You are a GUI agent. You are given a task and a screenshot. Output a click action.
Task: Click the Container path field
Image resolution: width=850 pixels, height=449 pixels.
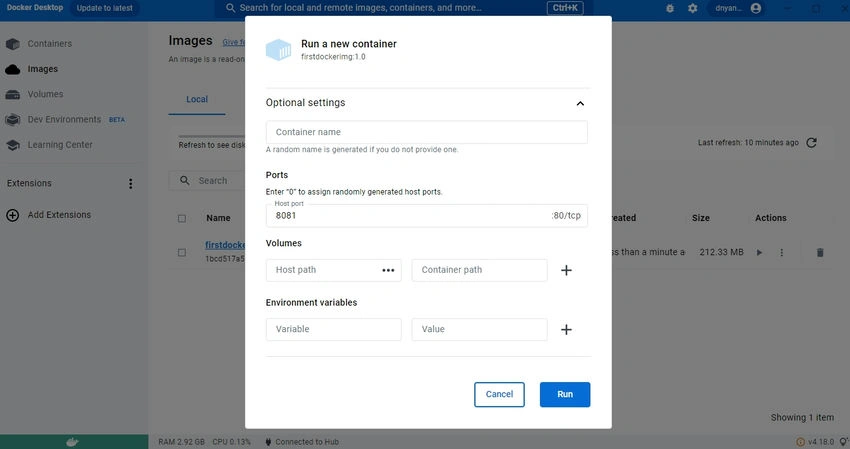point(479,270)
